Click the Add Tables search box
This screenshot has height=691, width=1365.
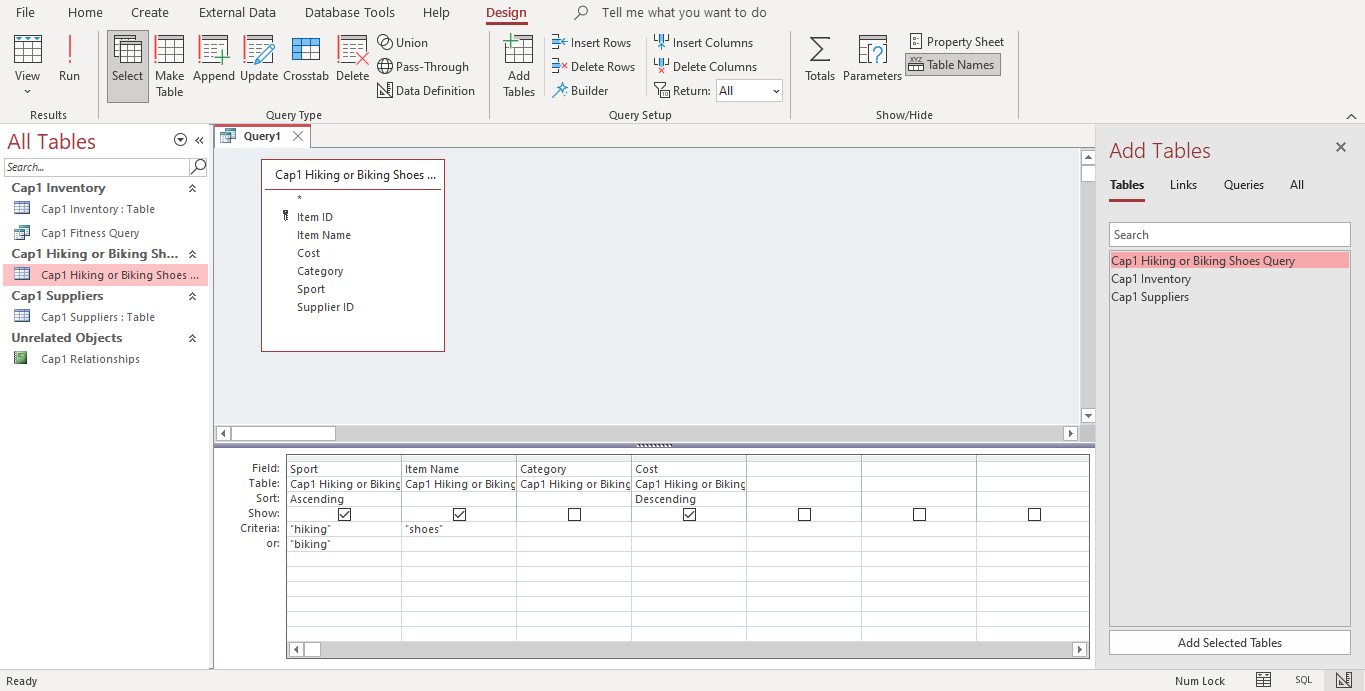click(x=1228, y=233)
